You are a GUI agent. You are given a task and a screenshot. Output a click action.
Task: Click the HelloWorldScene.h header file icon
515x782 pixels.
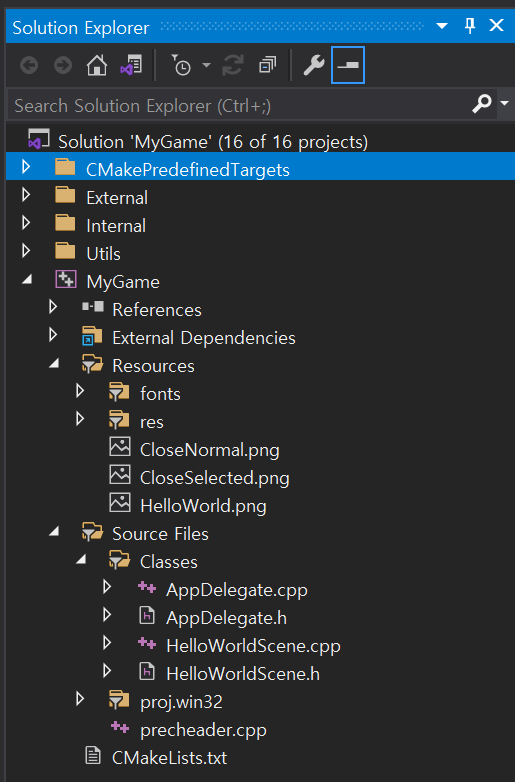(147, 671)
